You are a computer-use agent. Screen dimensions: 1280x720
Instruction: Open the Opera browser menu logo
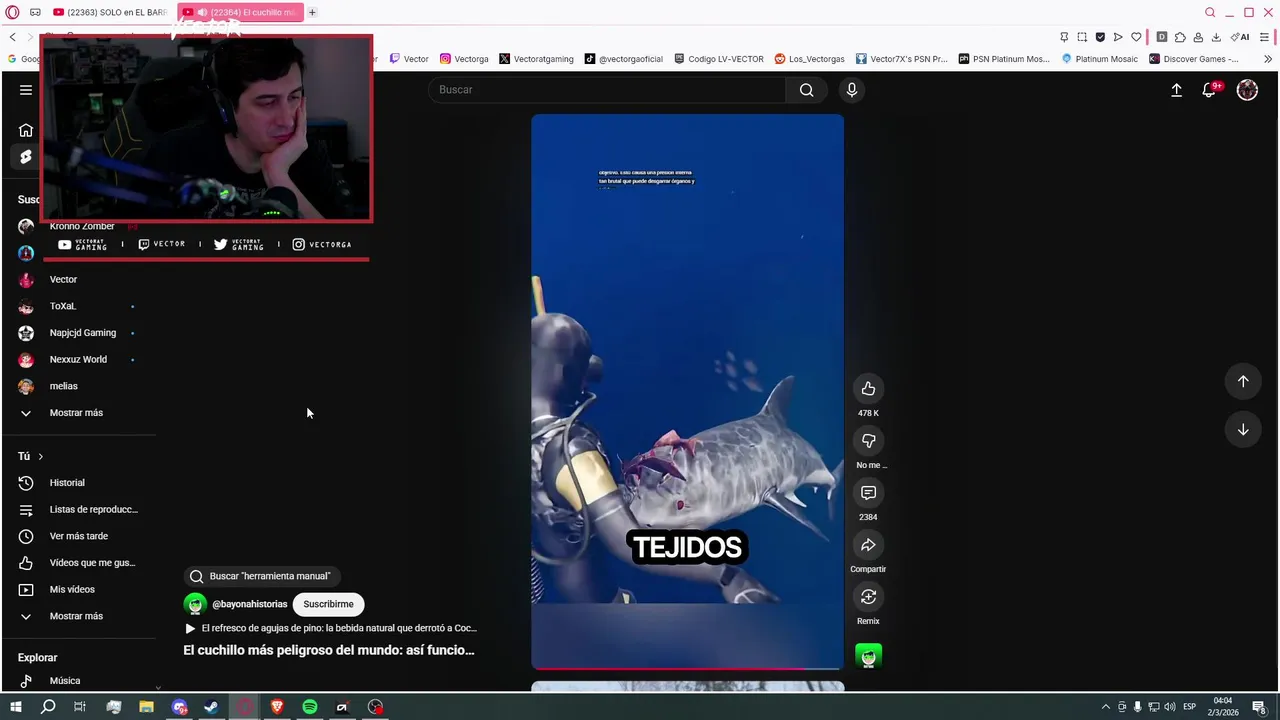(13, 12)
